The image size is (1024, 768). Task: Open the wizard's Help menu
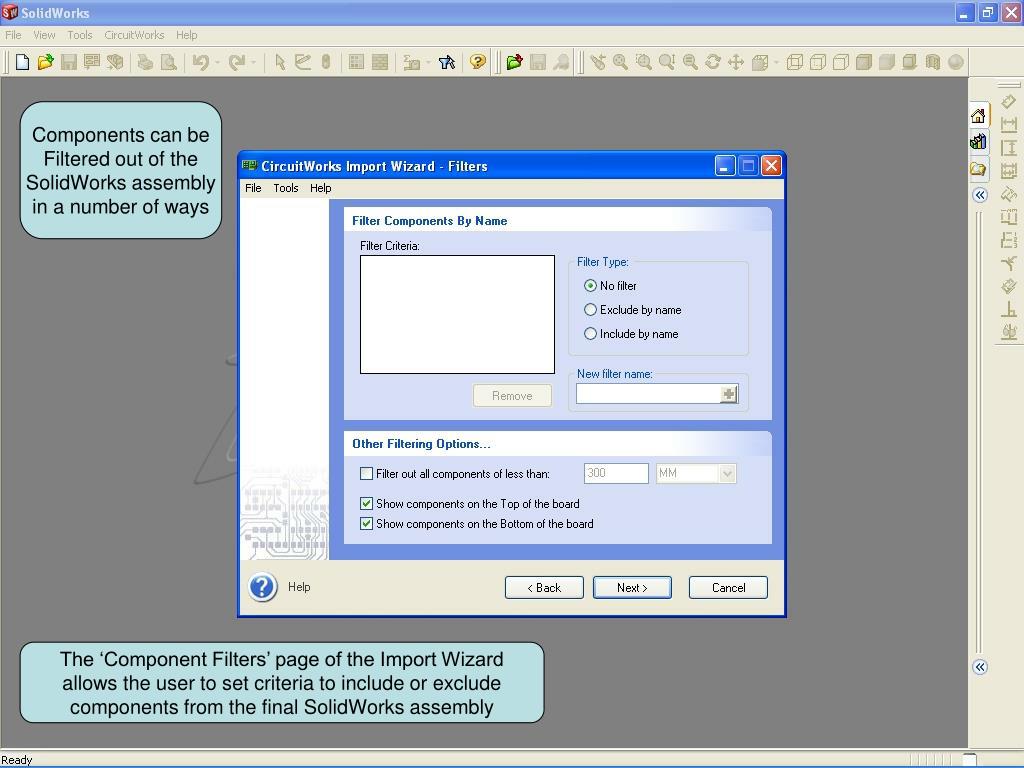[x=320, y=188]
